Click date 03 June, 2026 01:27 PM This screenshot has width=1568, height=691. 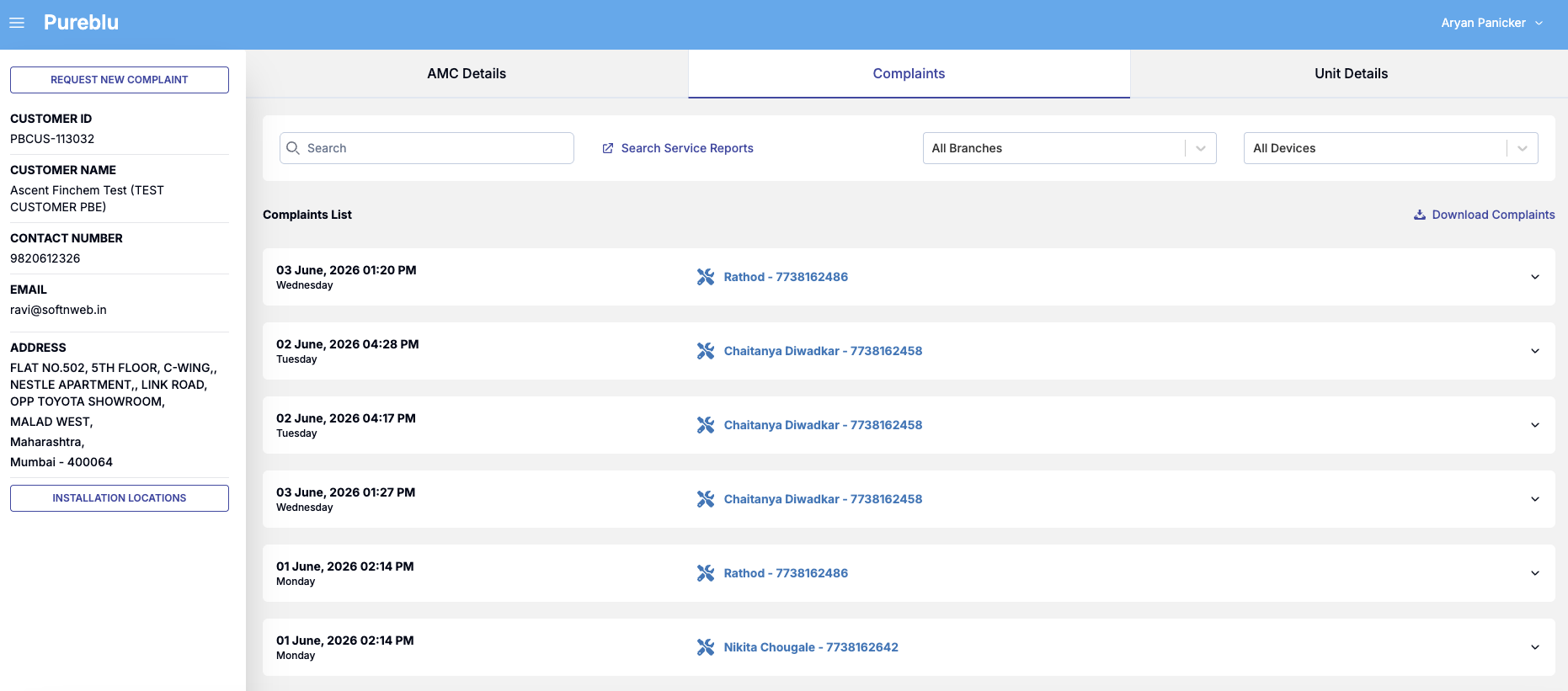[346, 492]
